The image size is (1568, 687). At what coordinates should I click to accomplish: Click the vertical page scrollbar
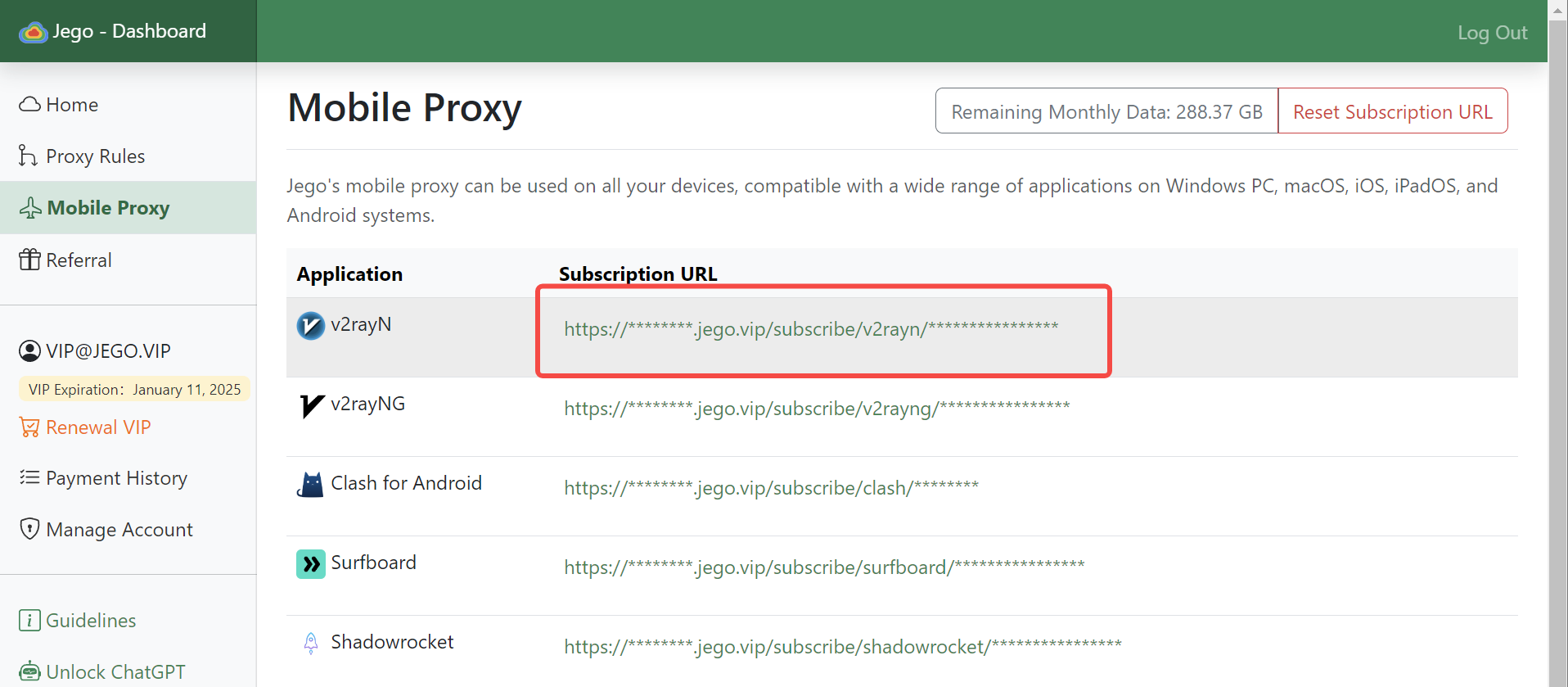[1557, 352]
